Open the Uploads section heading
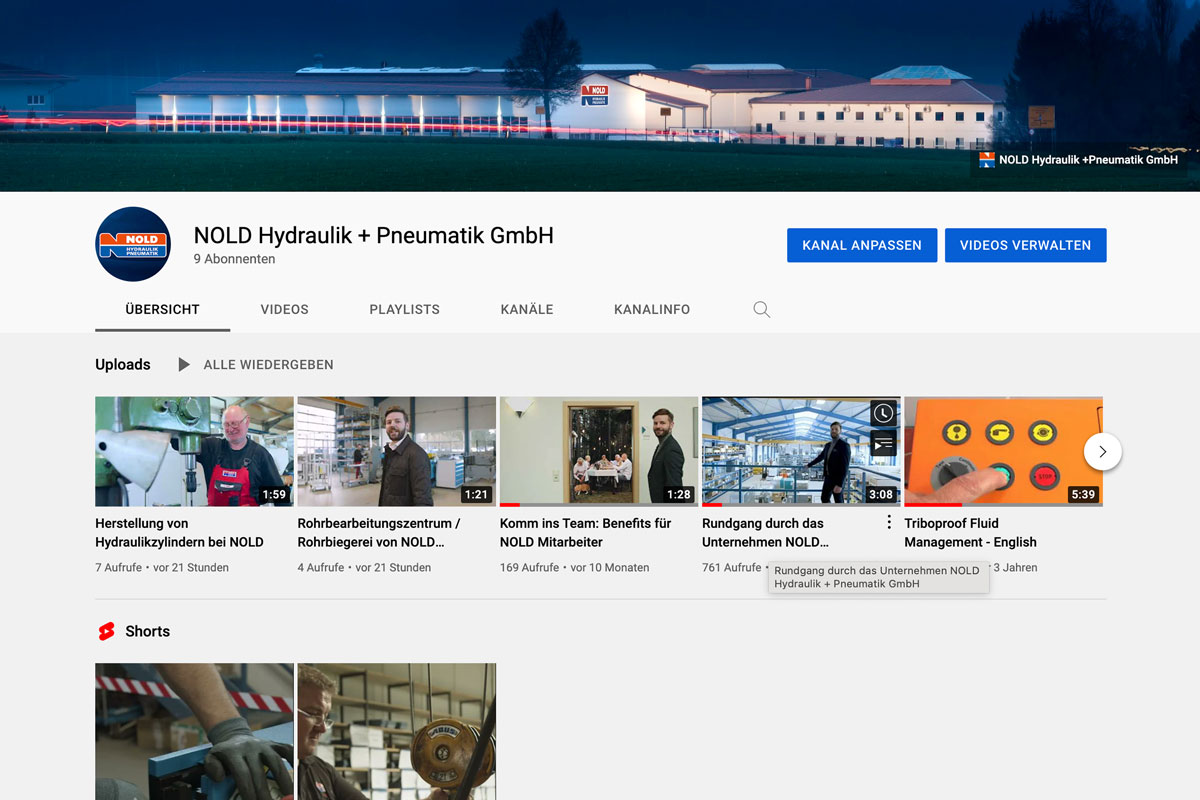The height and width of the screenshot is (800, 1200). tap(123, 365)
